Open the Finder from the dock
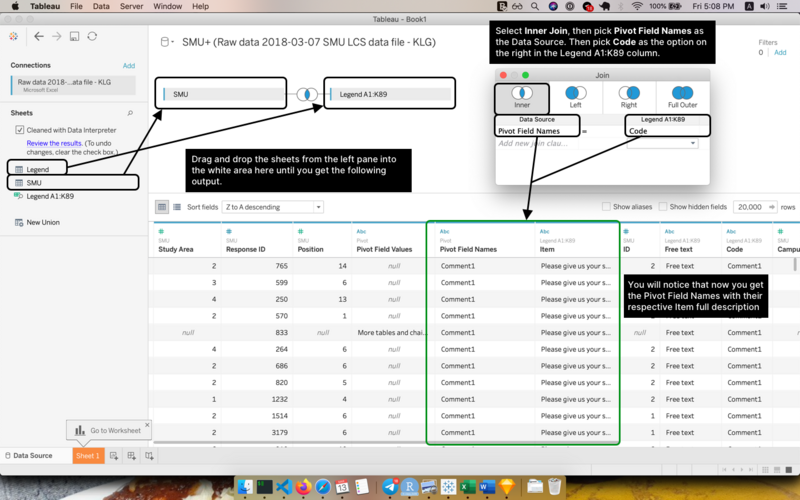 point(245,487)
